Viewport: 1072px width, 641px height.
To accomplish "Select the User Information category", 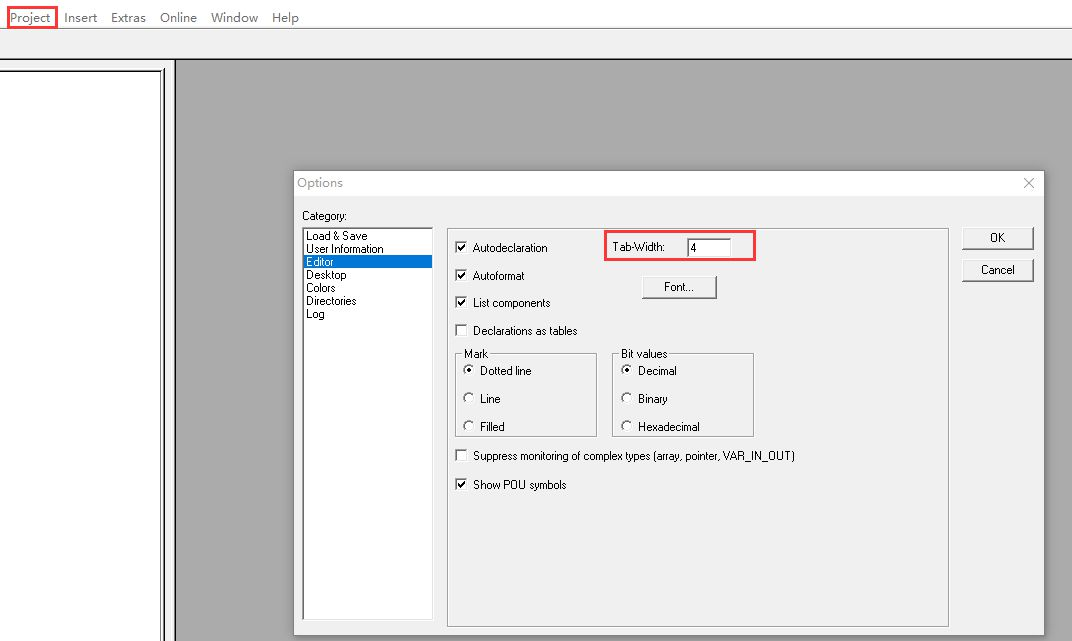I will (367, 249).
